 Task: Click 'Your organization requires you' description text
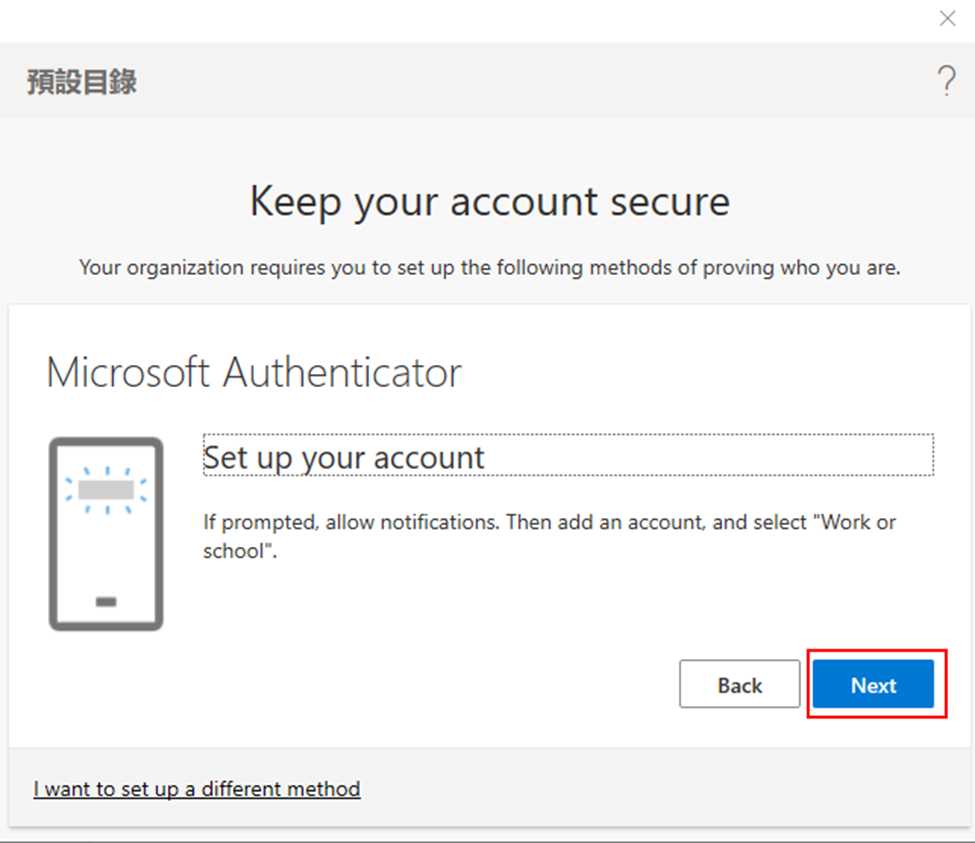pyautogui.click(x=489, y=268)
